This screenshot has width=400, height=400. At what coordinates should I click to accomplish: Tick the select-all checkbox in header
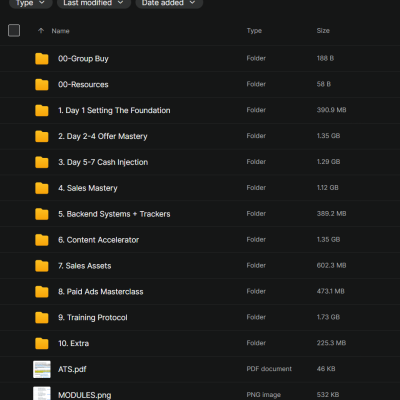14,31
